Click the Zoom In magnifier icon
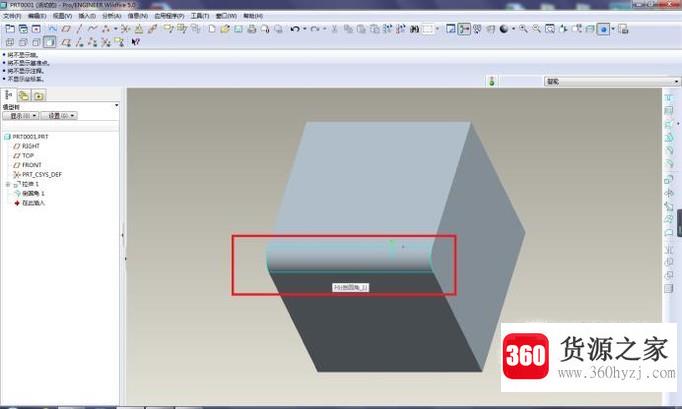682x409 pixels. click(524, 29)
